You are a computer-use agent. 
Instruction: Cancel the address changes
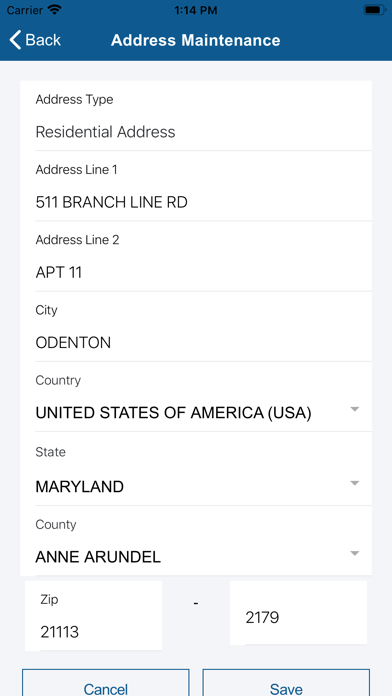pyautogui.click(x=106, y=683)
